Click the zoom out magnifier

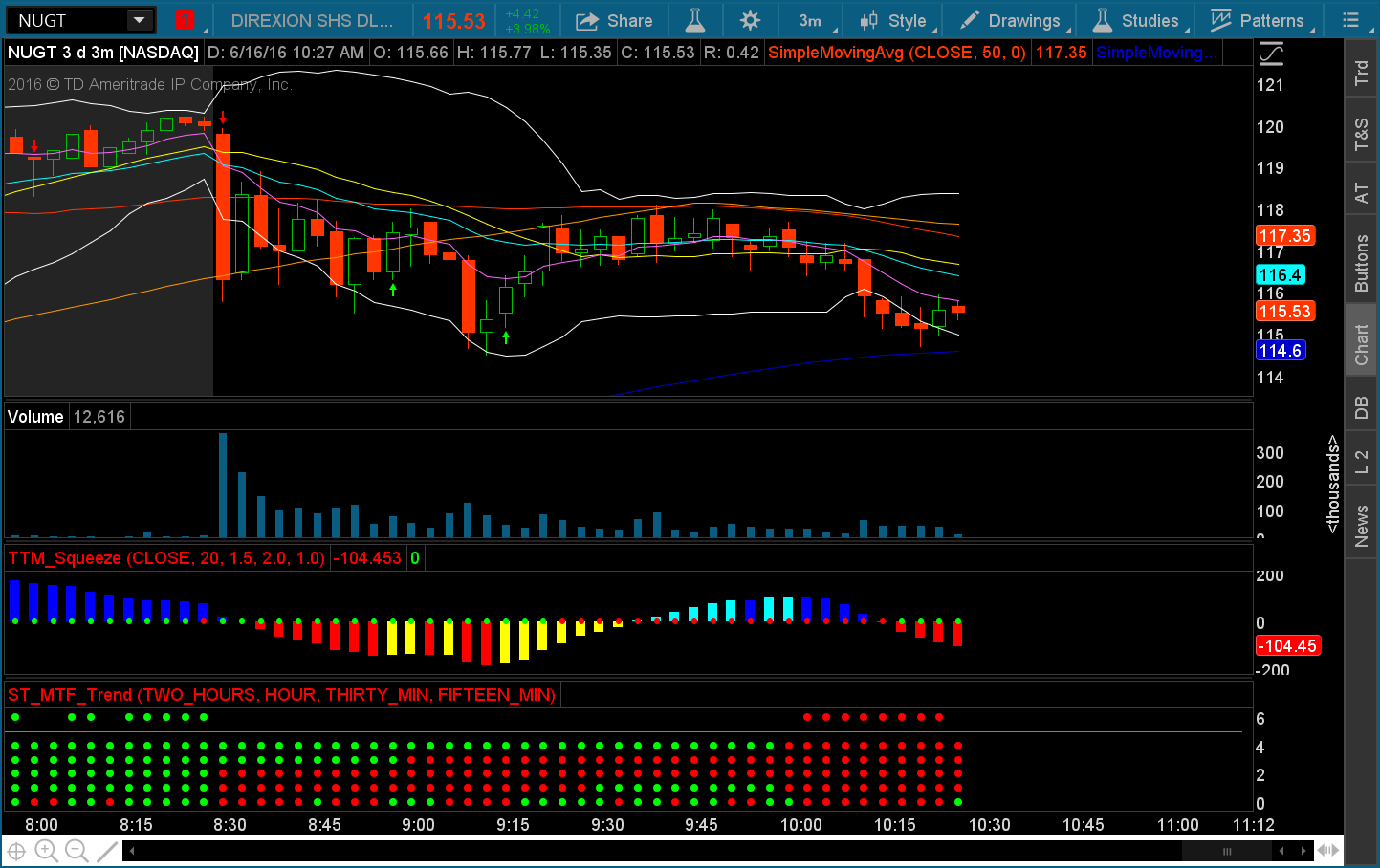coord(77,850)
